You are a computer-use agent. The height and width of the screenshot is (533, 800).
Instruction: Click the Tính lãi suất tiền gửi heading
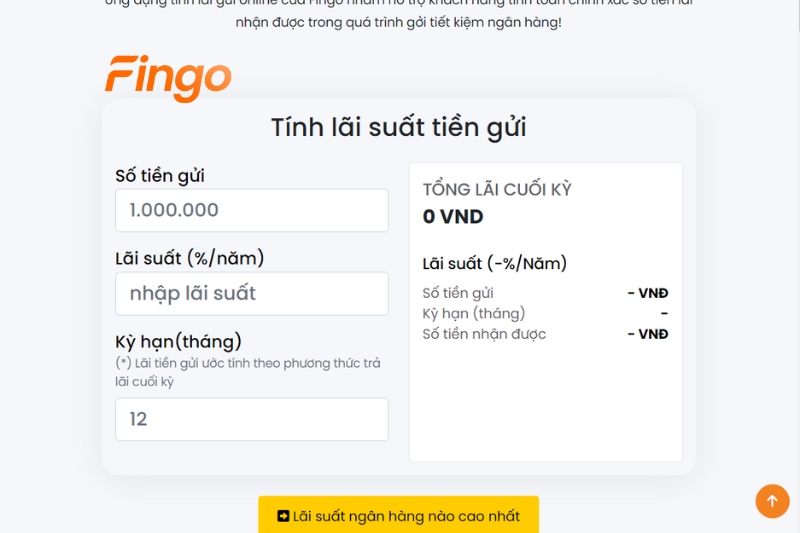tap(398, 127)
